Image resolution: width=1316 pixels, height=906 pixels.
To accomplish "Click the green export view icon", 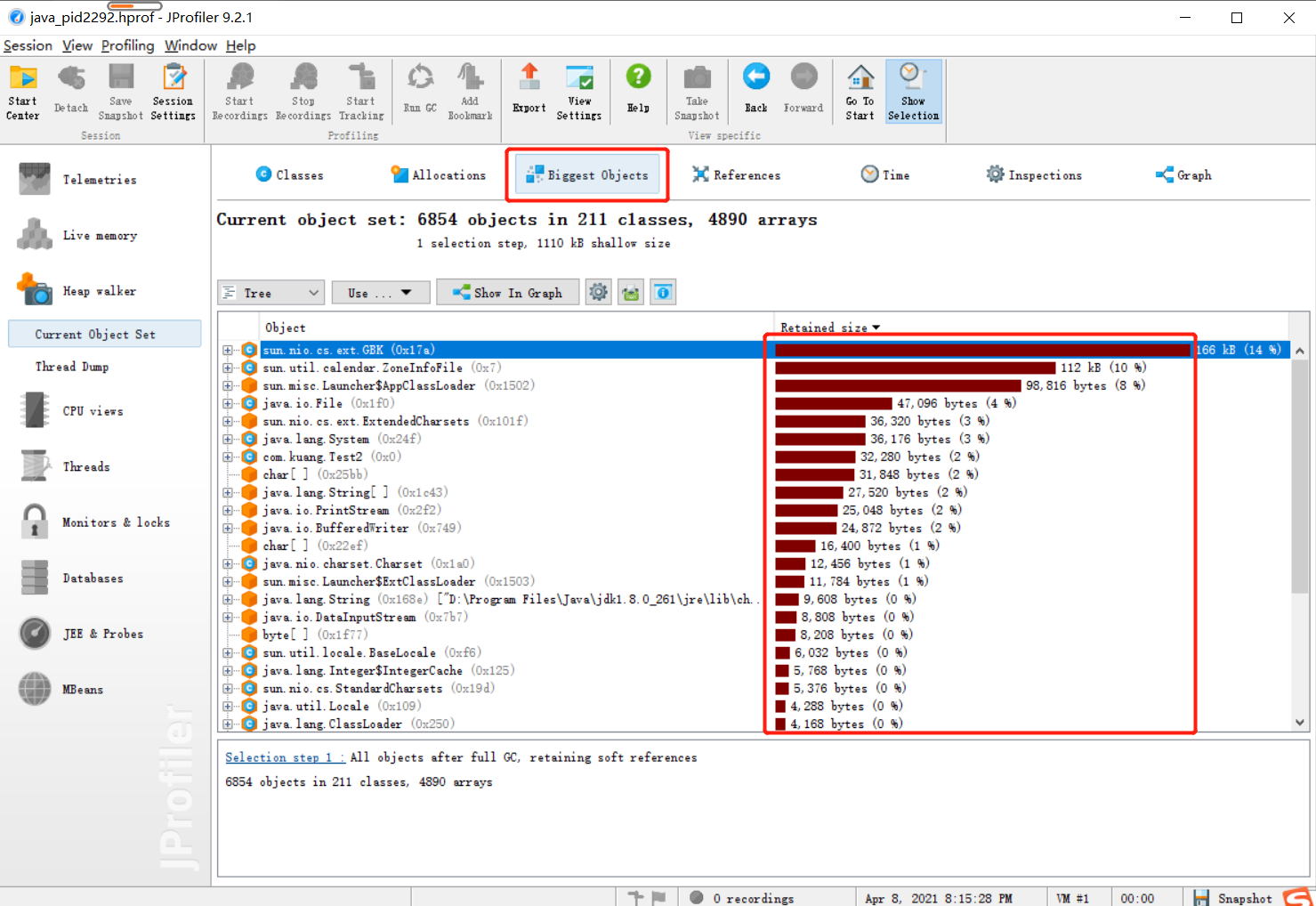I will (631, 293).
